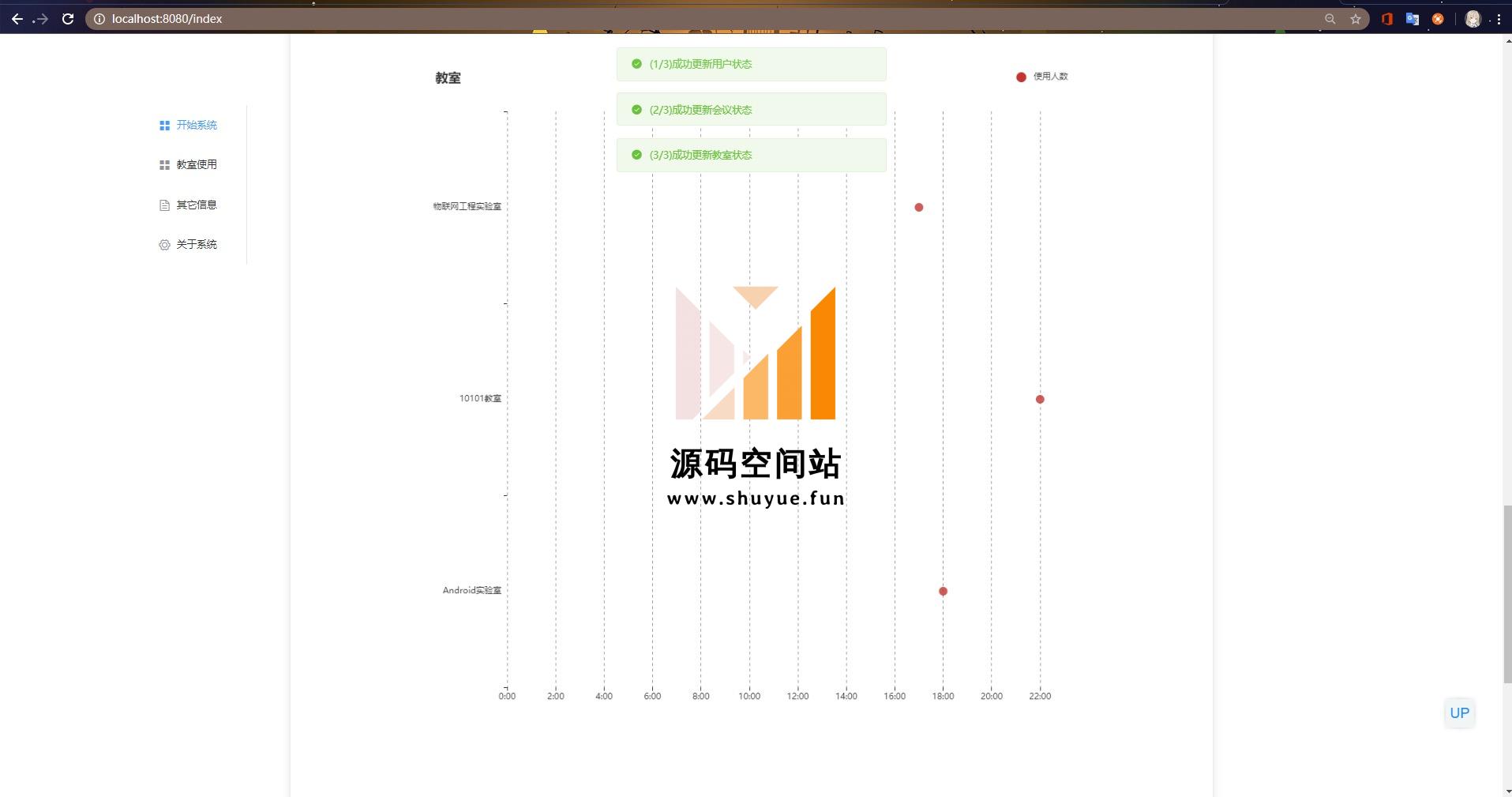This screenshot has height=797, width=1512.
Task: Click the (2/3)成功更新会议状态 notification
Action: point(751,109)
